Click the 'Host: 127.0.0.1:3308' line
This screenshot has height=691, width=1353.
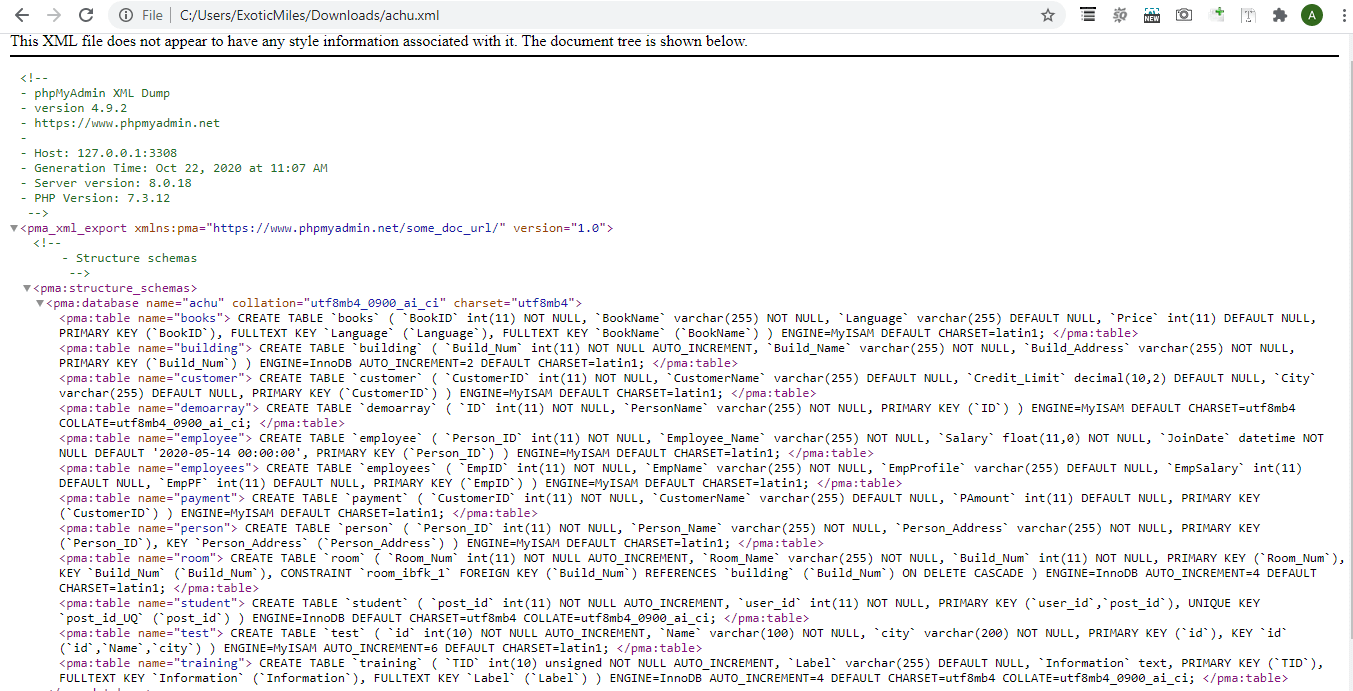tap(105, 153)
